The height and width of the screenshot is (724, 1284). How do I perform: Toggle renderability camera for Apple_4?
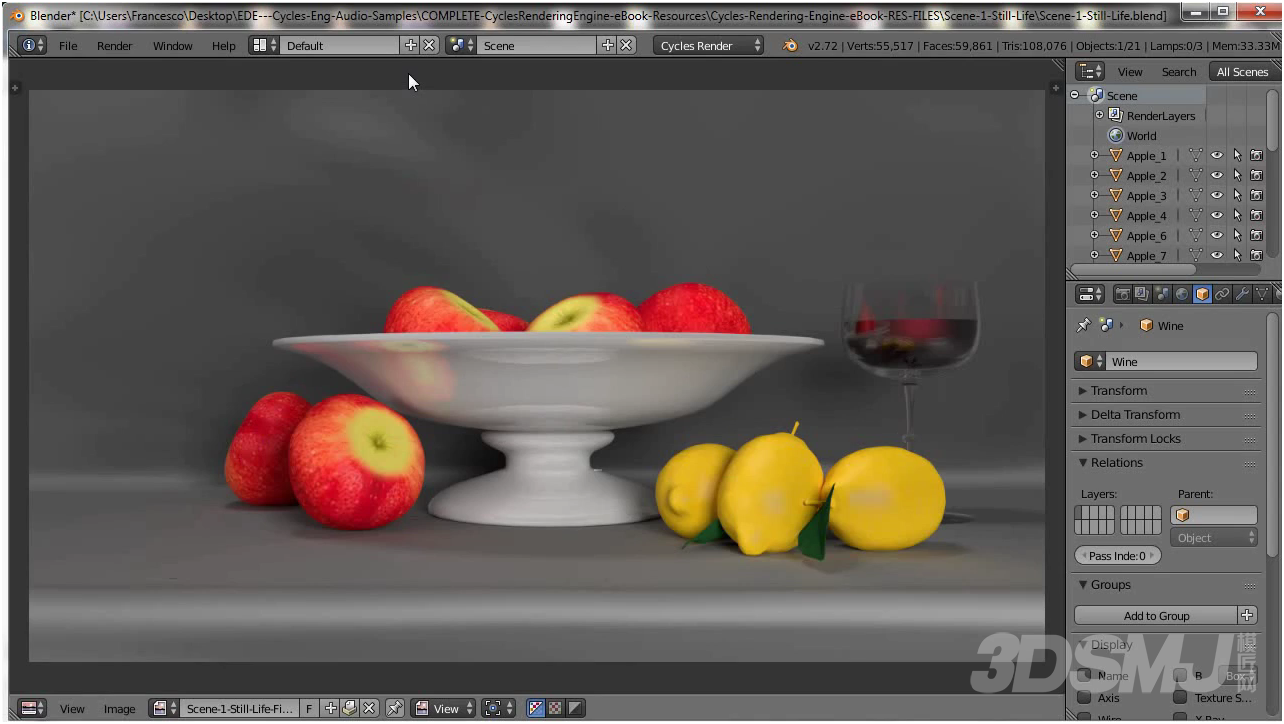[x=1257, y=215]
